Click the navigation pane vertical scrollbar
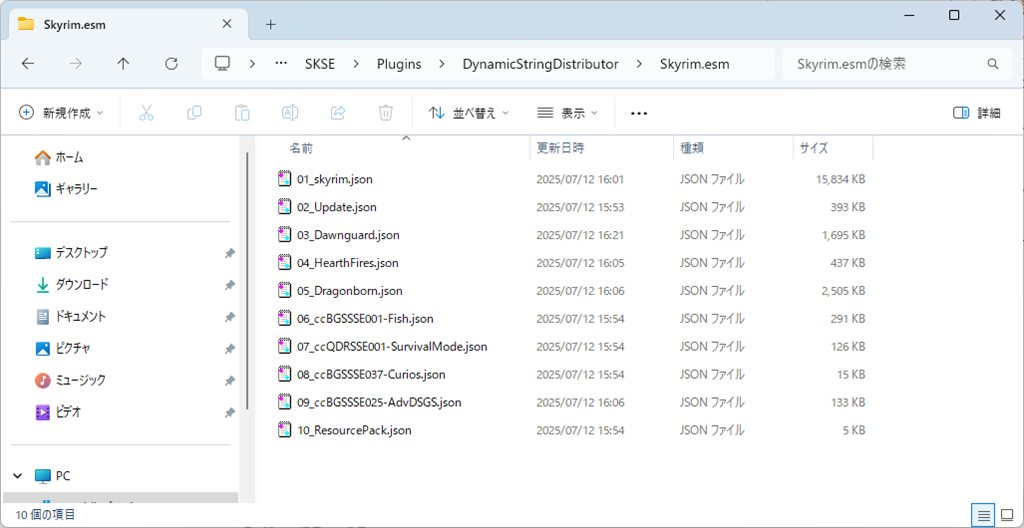Screen dimensions: 1024x528 click(x=247, y=281)
